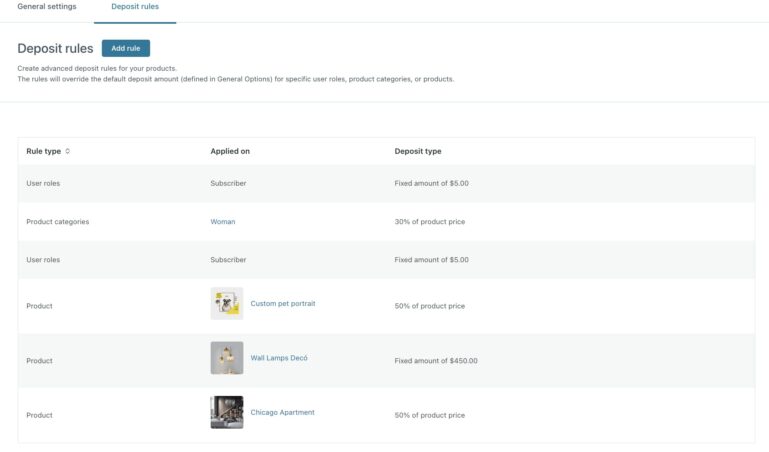Open the Custom pet portrait product thumbnail
Image resolution: width=769 pixels, height=452 pixels.
coord(226,304)
